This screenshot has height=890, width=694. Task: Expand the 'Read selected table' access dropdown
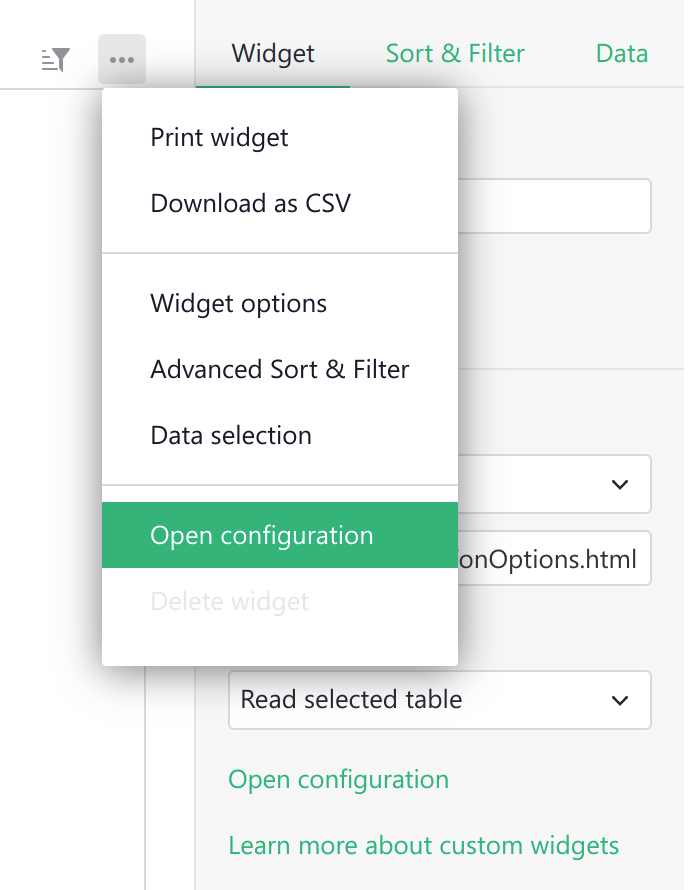440,700
